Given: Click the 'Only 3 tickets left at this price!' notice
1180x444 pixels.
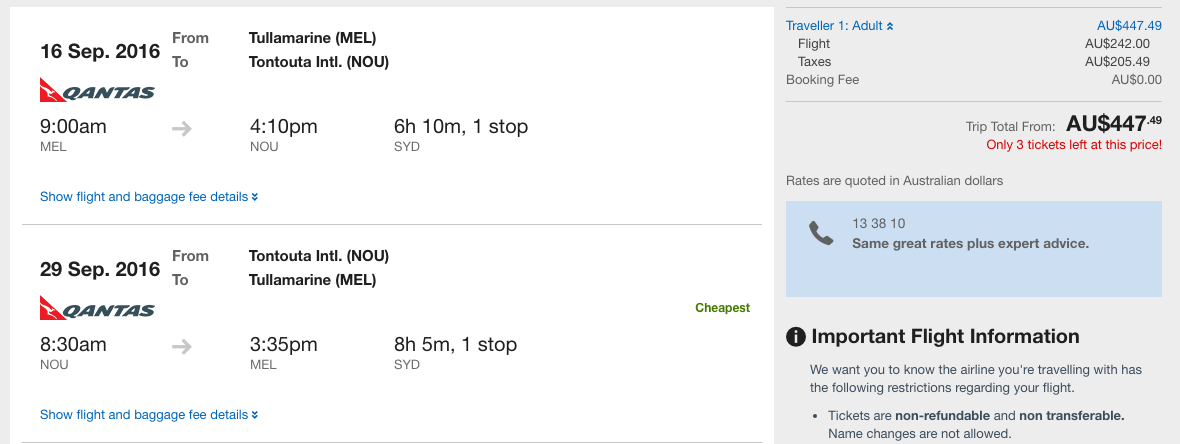Looking at the screenshot, I should point(1074,144).
